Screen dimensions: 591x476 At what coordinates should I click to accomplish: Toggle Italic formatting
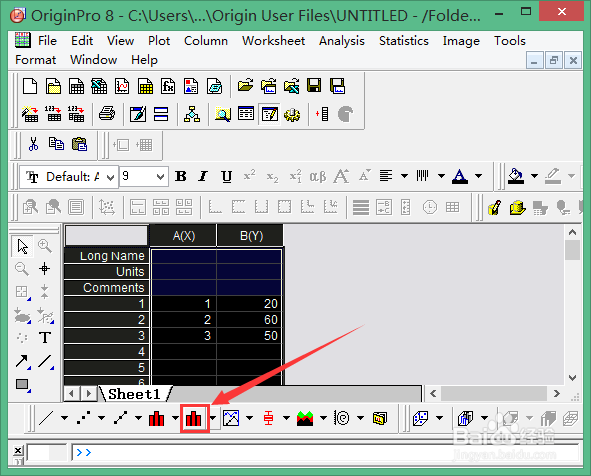(204, 176)
